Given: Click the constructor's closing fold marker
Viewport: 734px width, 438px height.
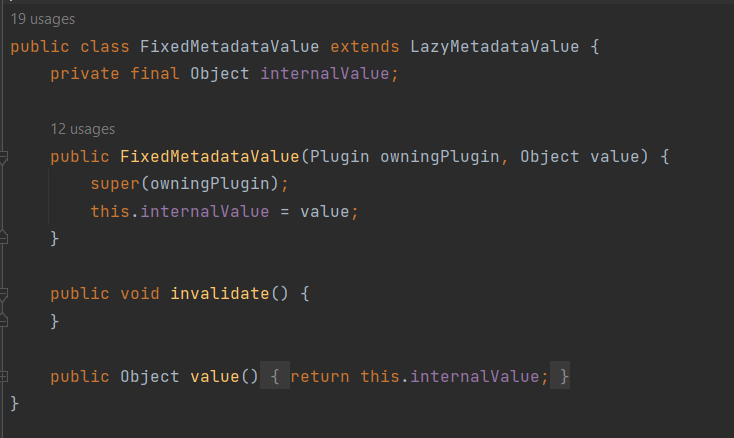Looking at the screenshot, I should tap(4, 239).
